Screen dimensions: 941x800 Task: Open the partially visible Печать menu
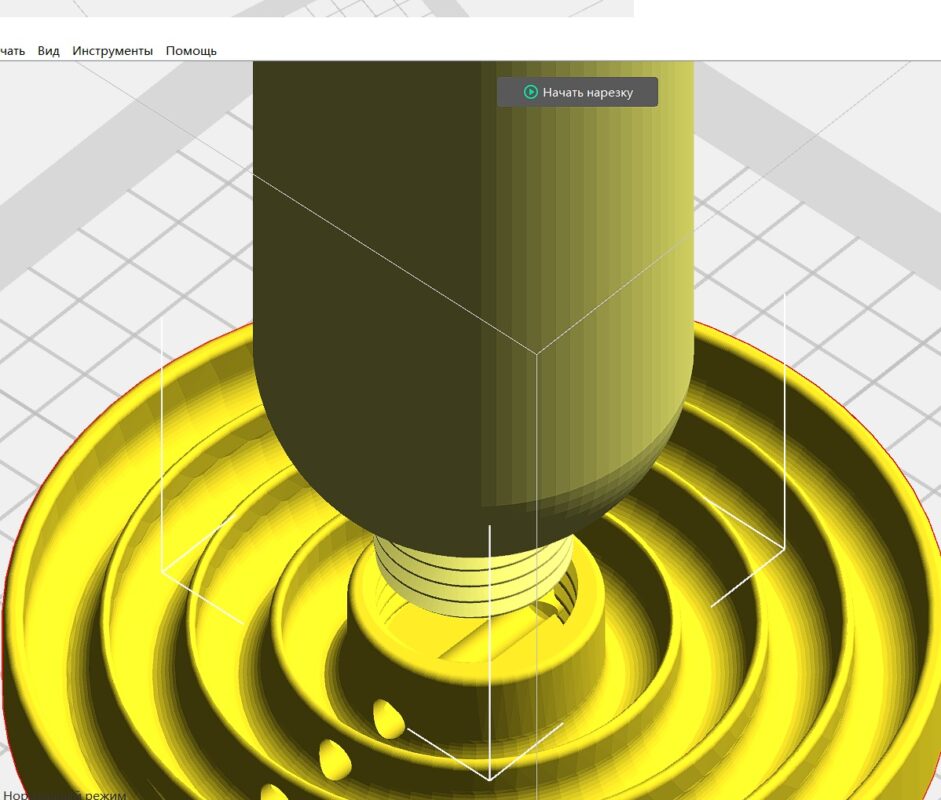pyautogui.click(x=12, y=51)
